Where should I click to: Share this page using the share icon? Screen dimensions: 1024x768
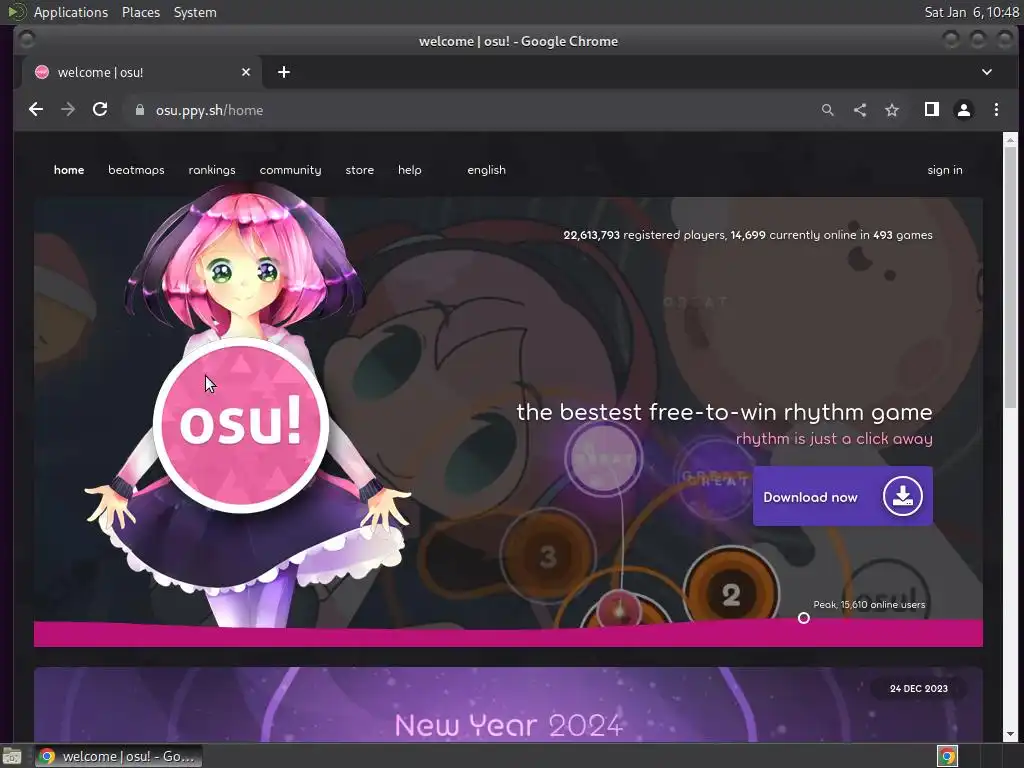pos(860,110)
